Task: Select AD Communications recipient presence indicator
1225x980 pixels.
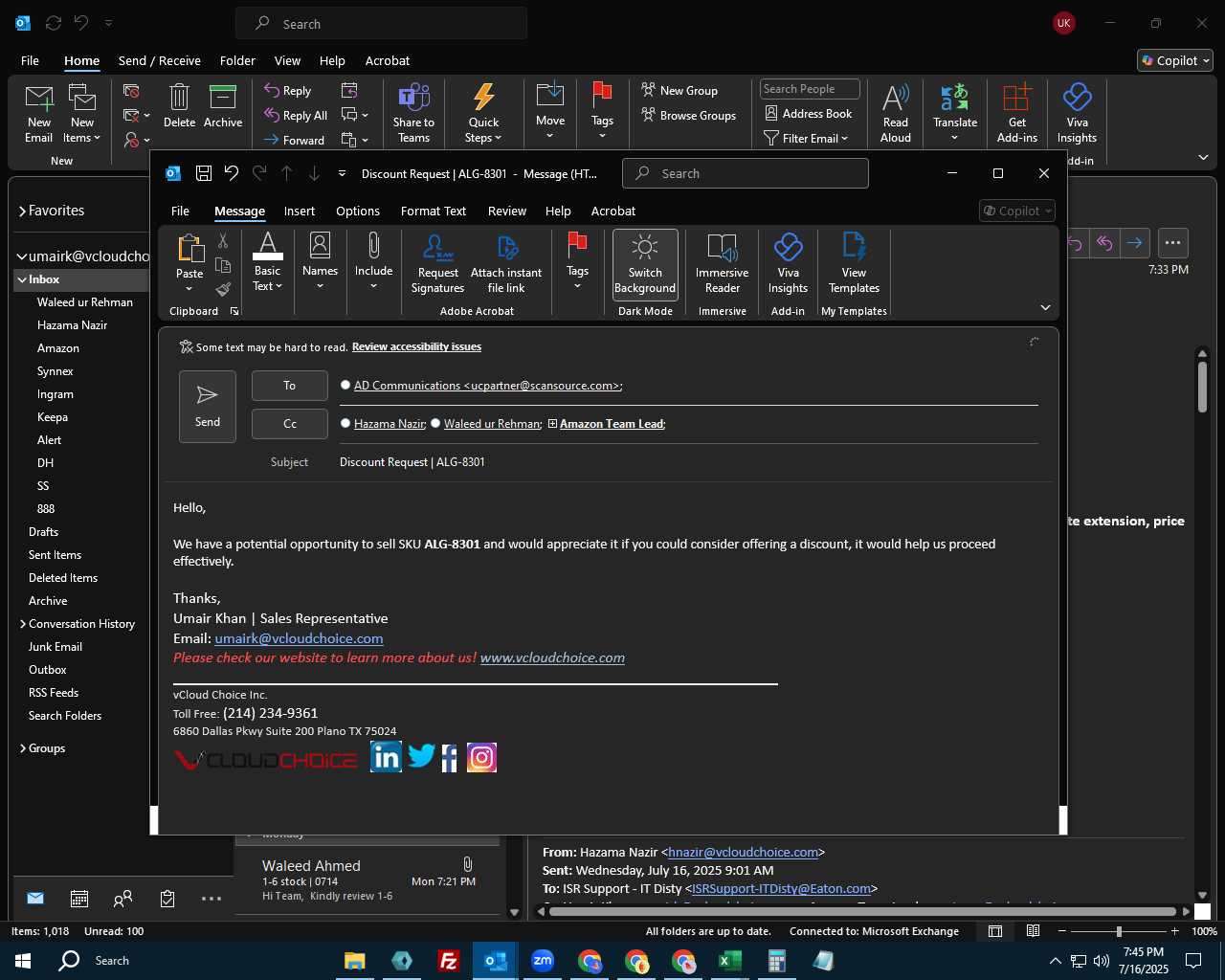Action: tap(345, 385)
